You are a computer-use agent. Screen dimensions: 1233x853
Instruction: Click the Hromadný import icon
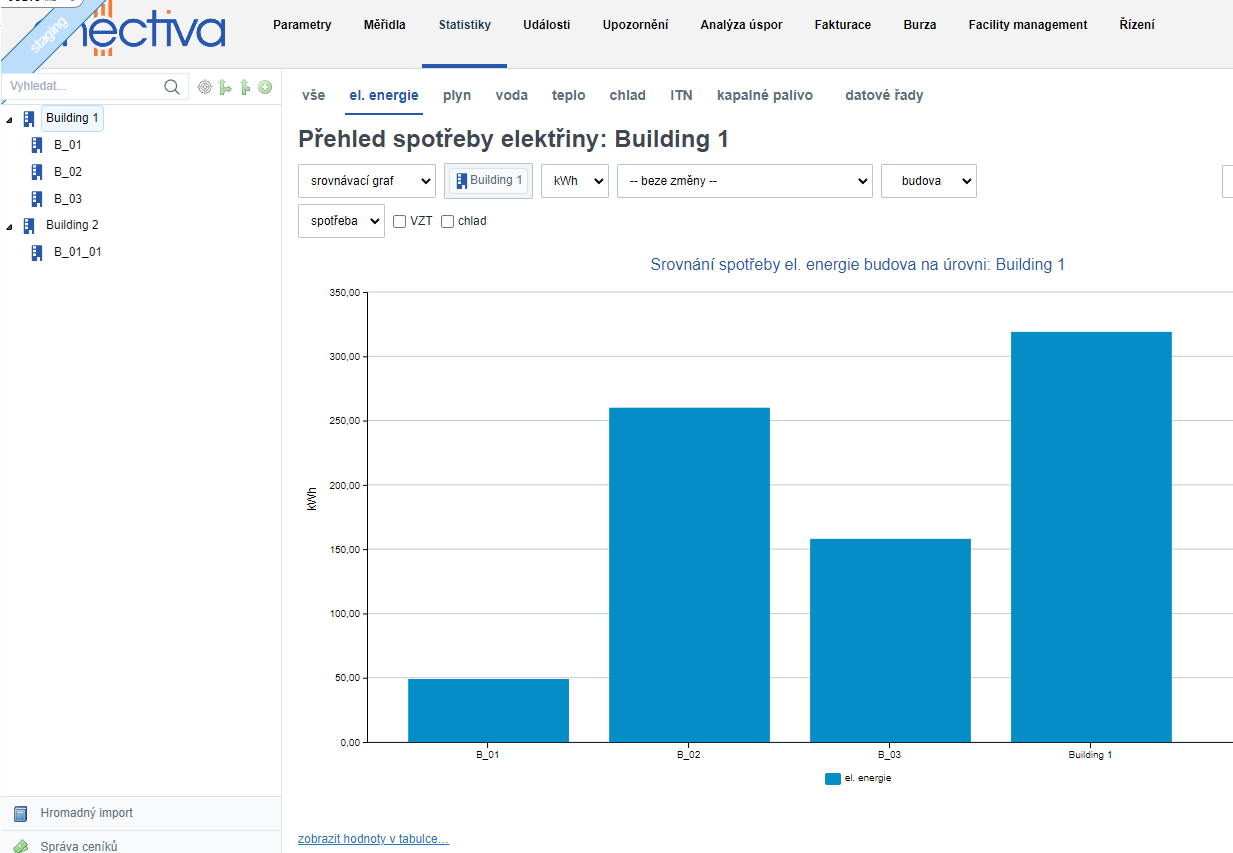21,813
